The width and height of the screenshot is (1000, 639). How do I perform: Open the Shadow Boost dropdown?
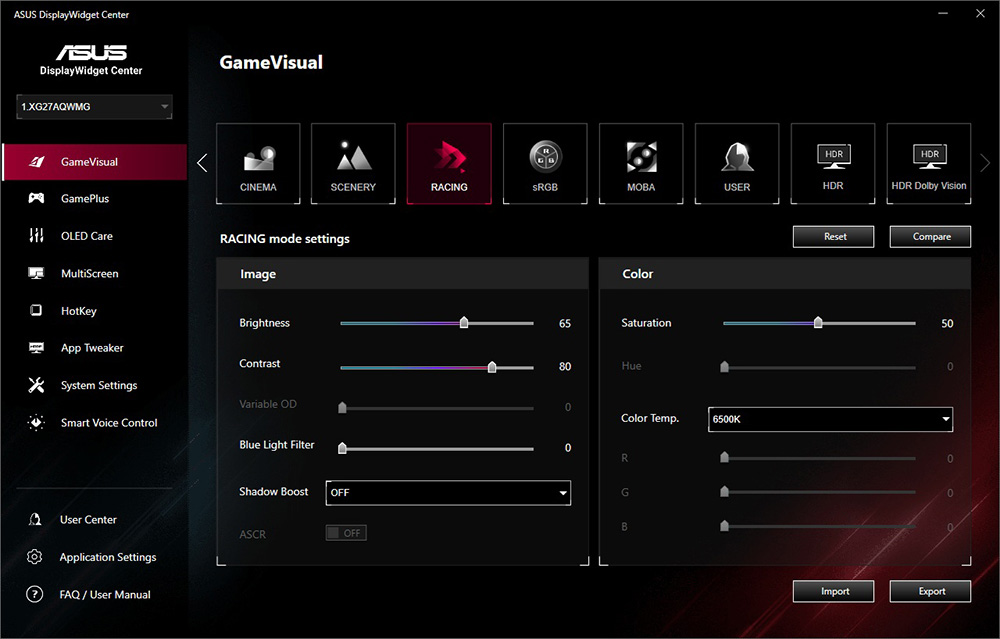(448, 492)
